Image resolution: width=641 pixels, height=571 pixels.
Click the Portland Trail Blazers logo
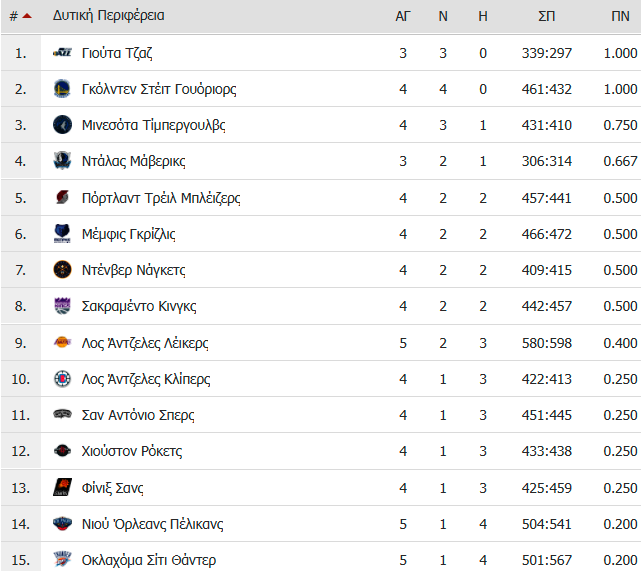pos(62,197)
